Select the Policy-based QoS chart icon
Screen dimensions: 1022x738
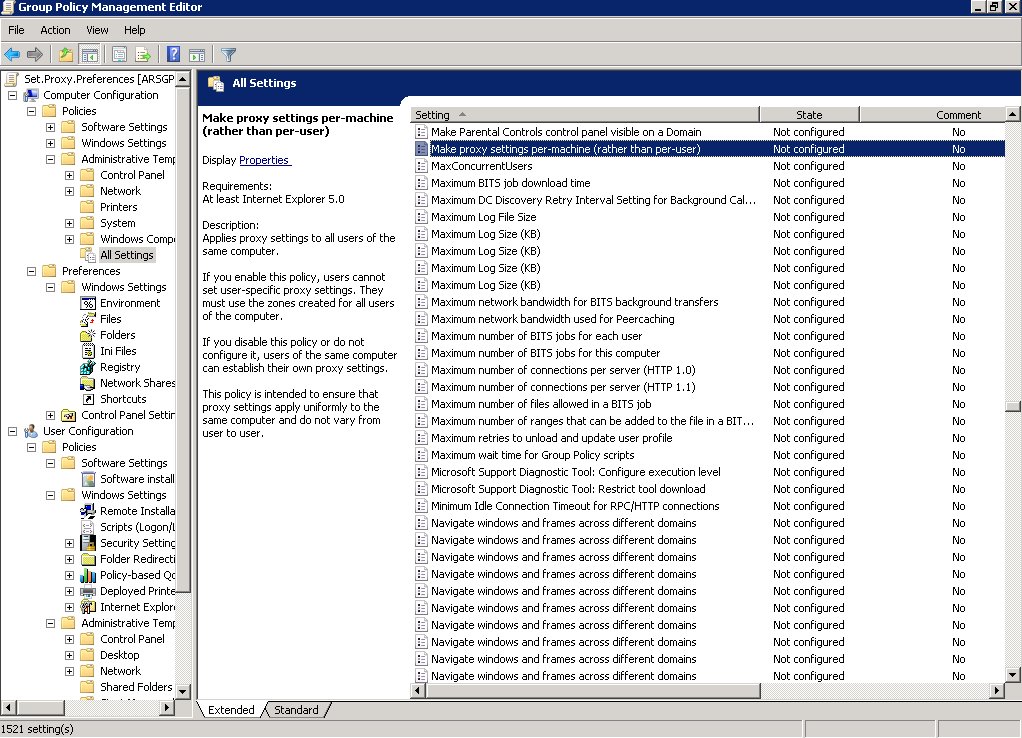pos(88,575)
